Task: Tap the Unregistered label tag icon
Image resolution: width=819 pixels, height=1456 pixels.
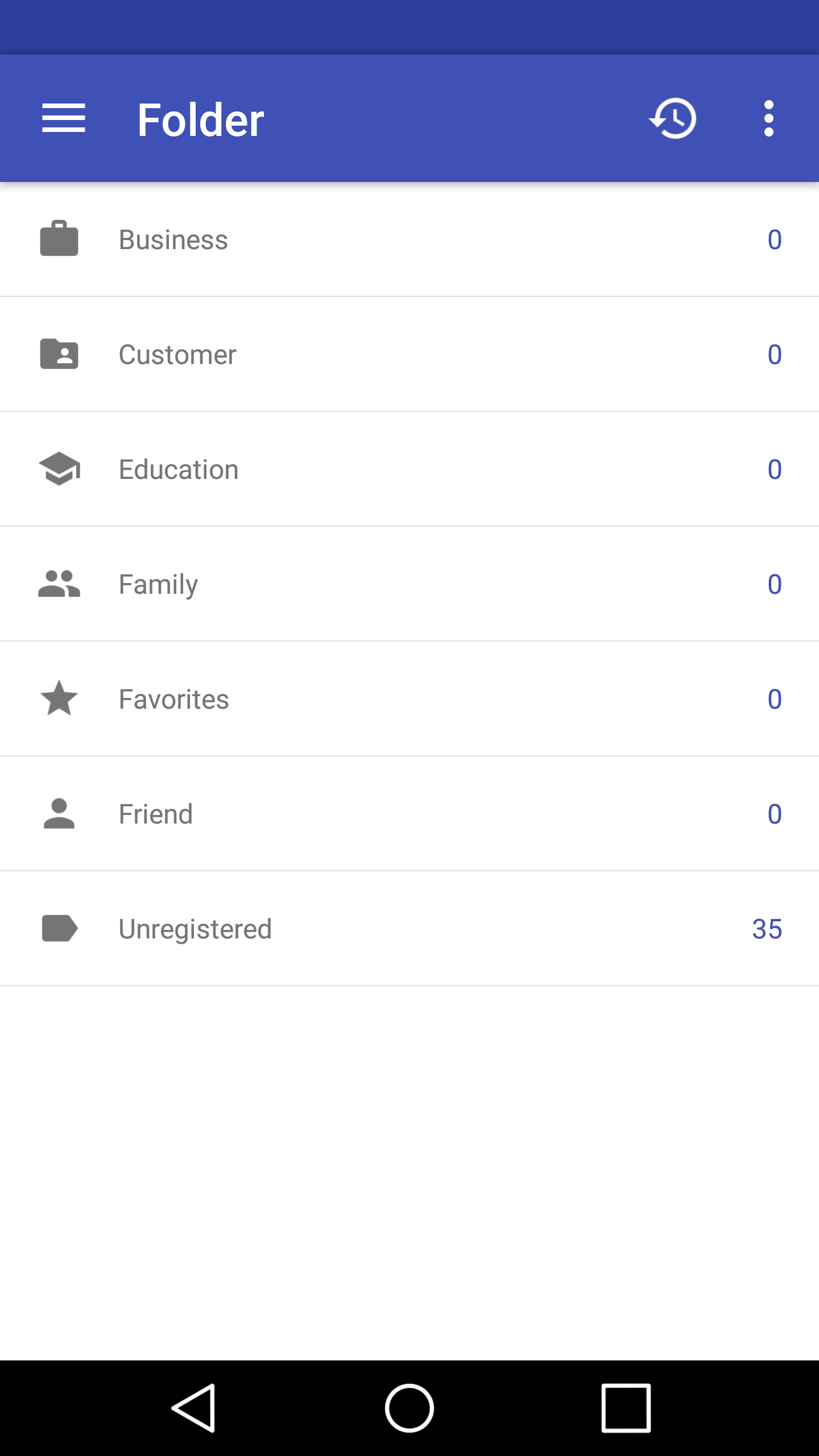Action: [59, 928]
